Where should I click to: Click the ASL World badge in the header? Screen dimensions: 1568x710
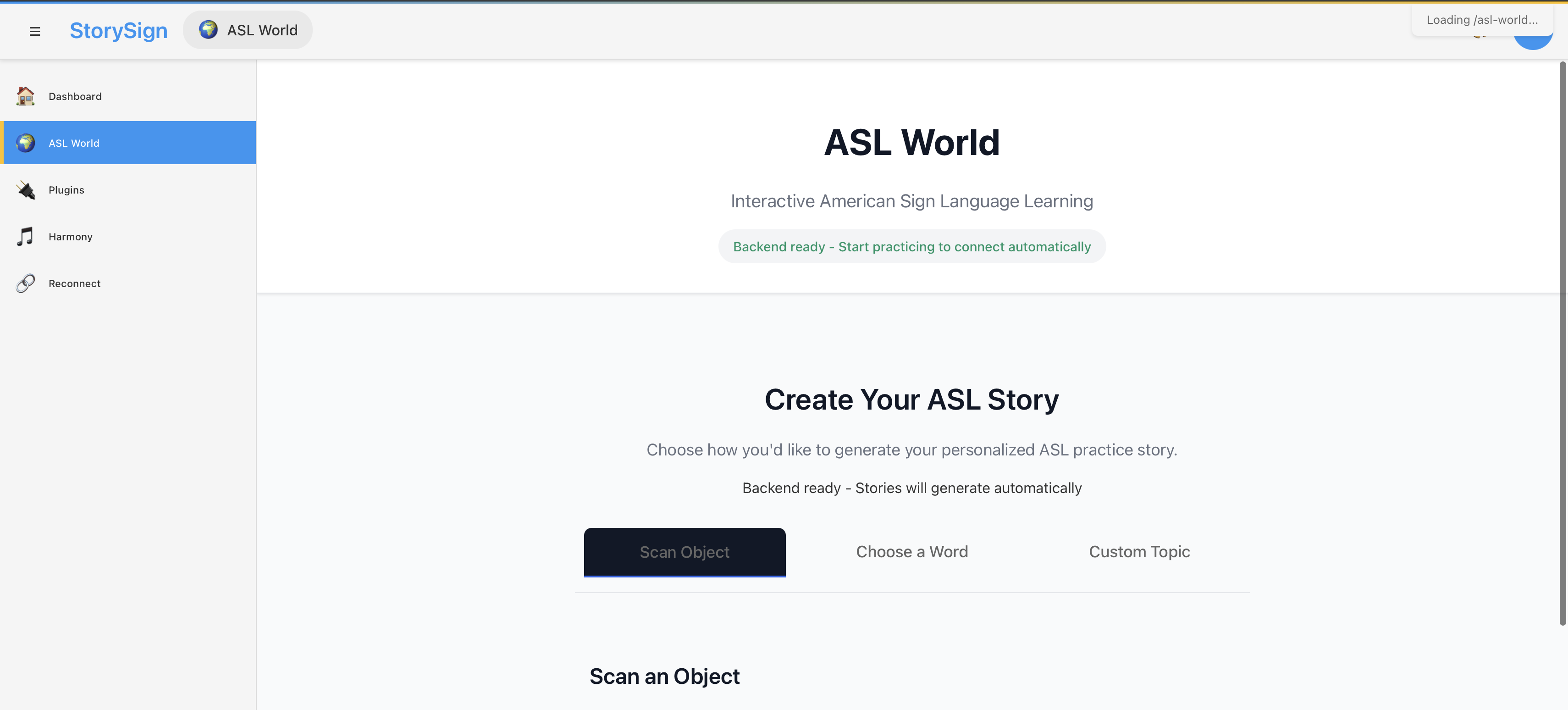(x=247, y=29)
